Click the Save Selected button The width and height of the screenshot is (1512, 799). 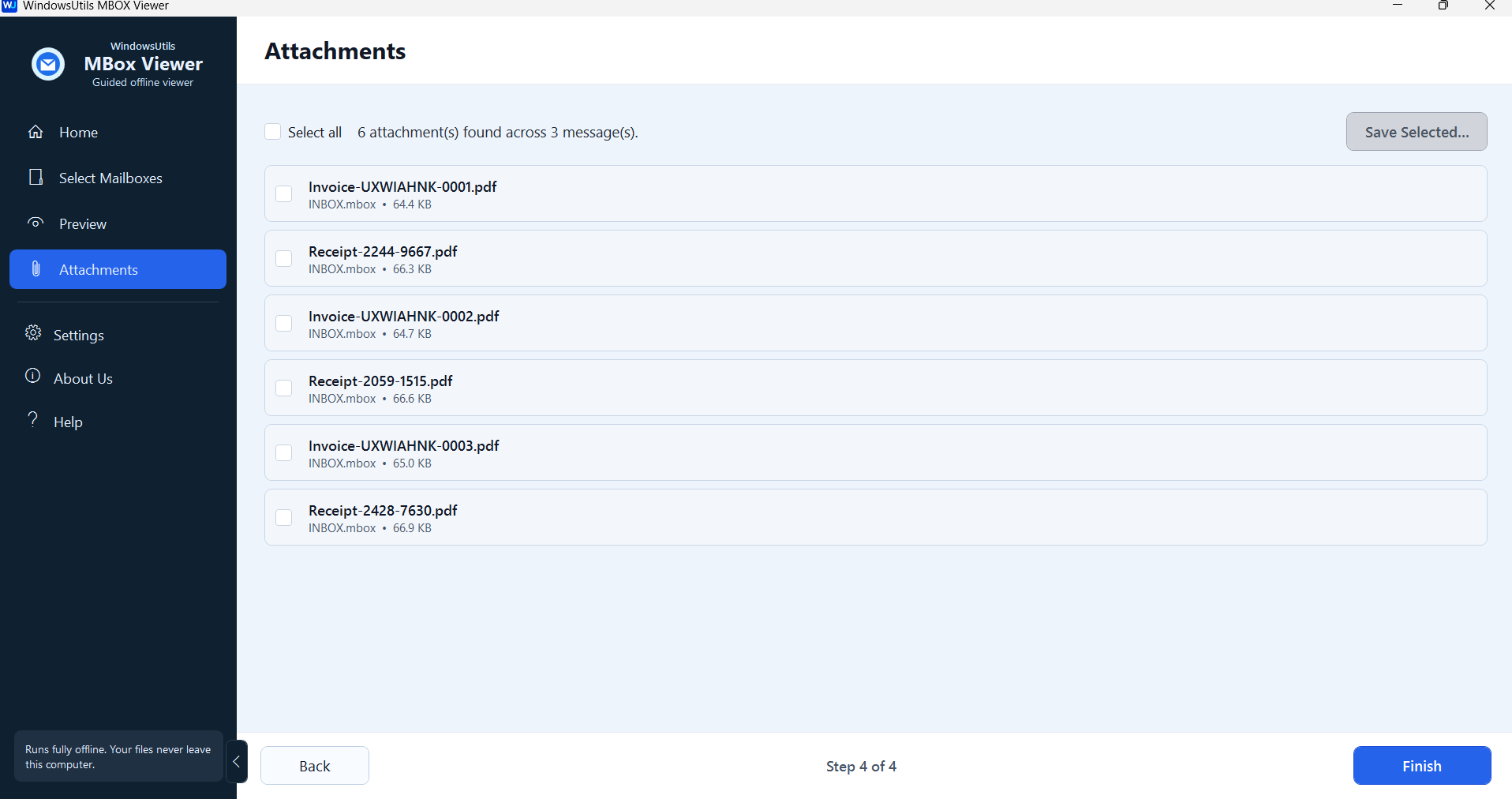[1417, 132]
